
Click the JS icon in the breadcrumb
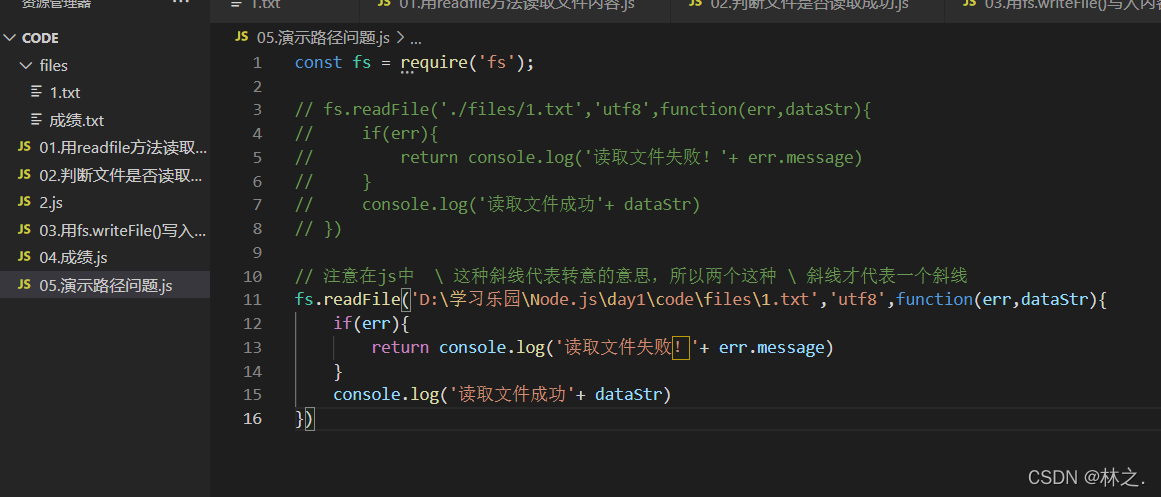(x=241, y=37)
